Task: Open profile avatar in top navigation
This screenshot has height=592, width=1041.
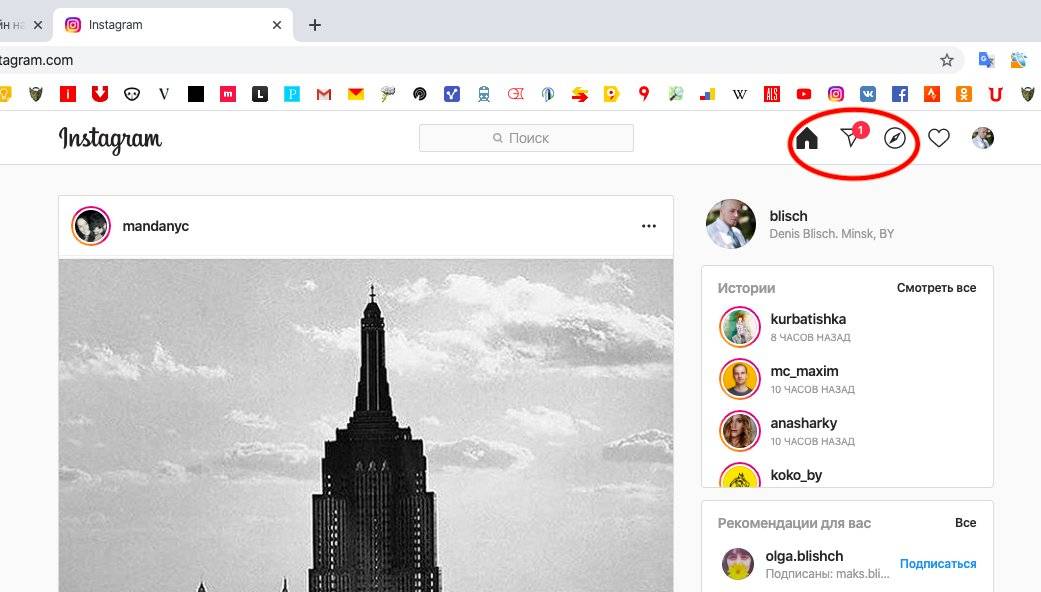Action: [x=982, y=138]
